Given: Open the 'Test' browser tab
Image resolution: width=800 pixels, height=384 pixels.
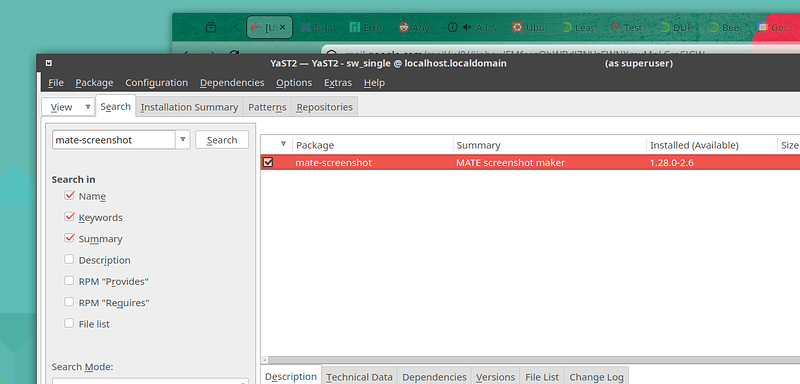Looking at the screenshot, I should coord(627,28).
